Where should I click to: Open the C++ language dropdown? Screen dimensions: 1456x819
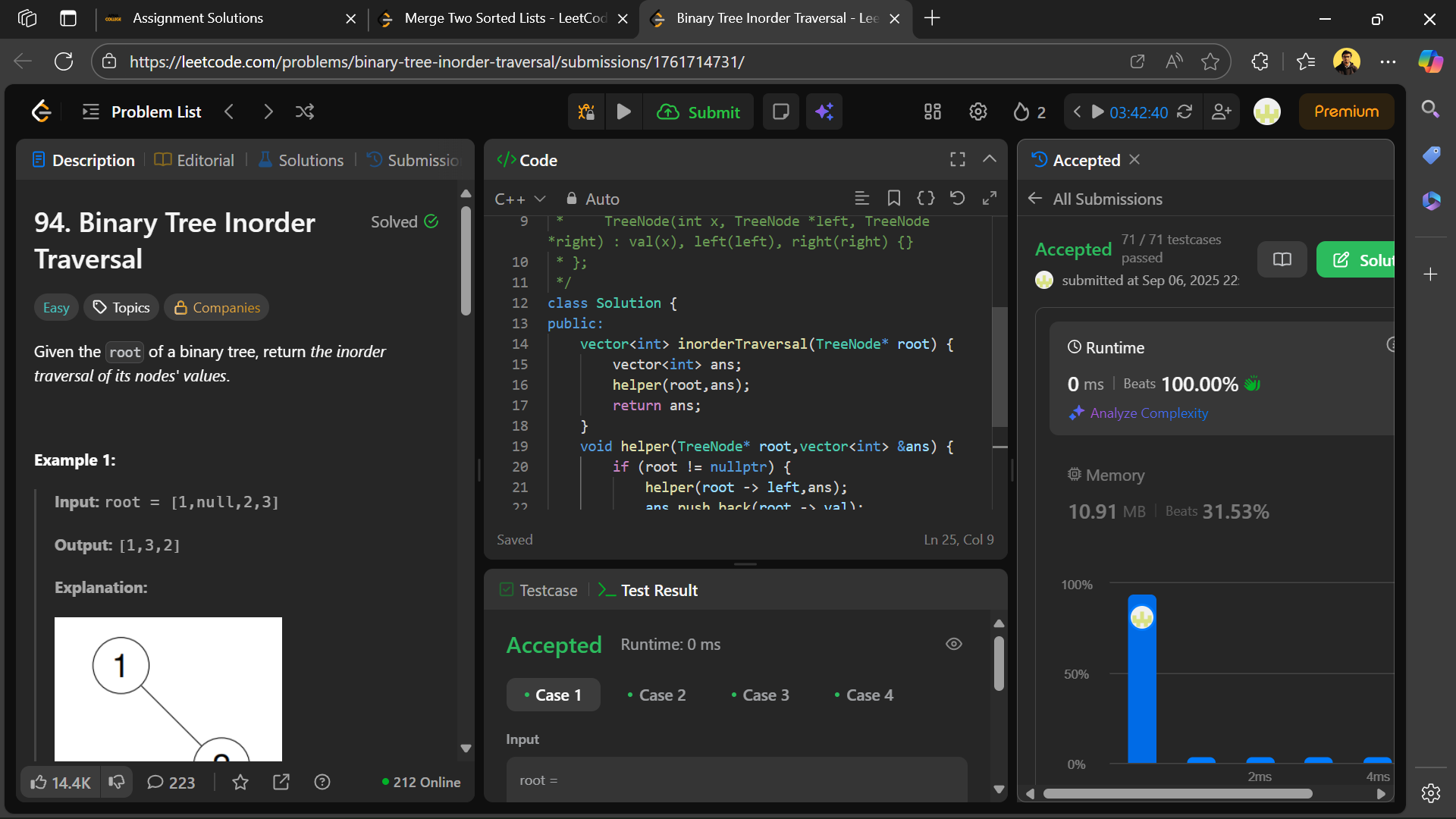pyautogui.click(x=519, y=199)
